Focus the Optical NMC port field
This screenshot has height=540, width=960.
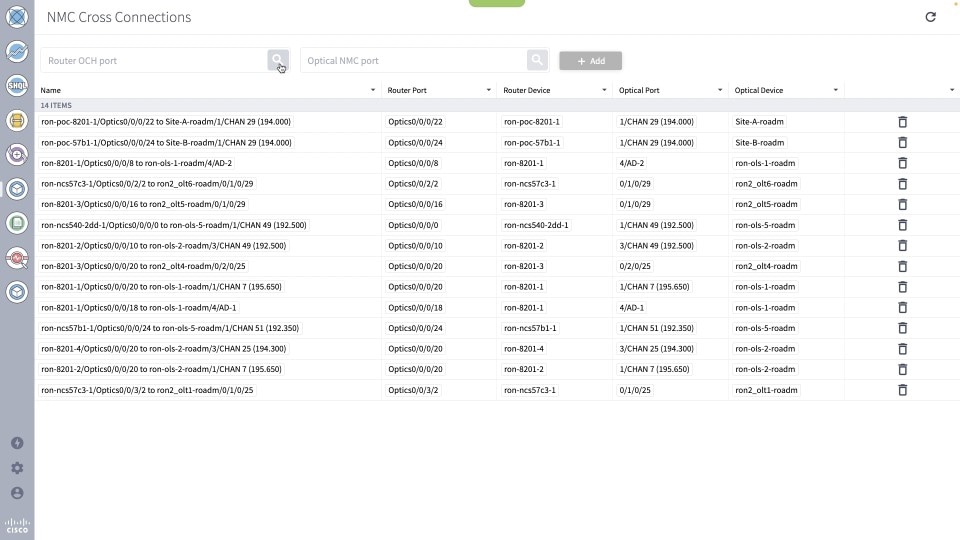[413, 60]
